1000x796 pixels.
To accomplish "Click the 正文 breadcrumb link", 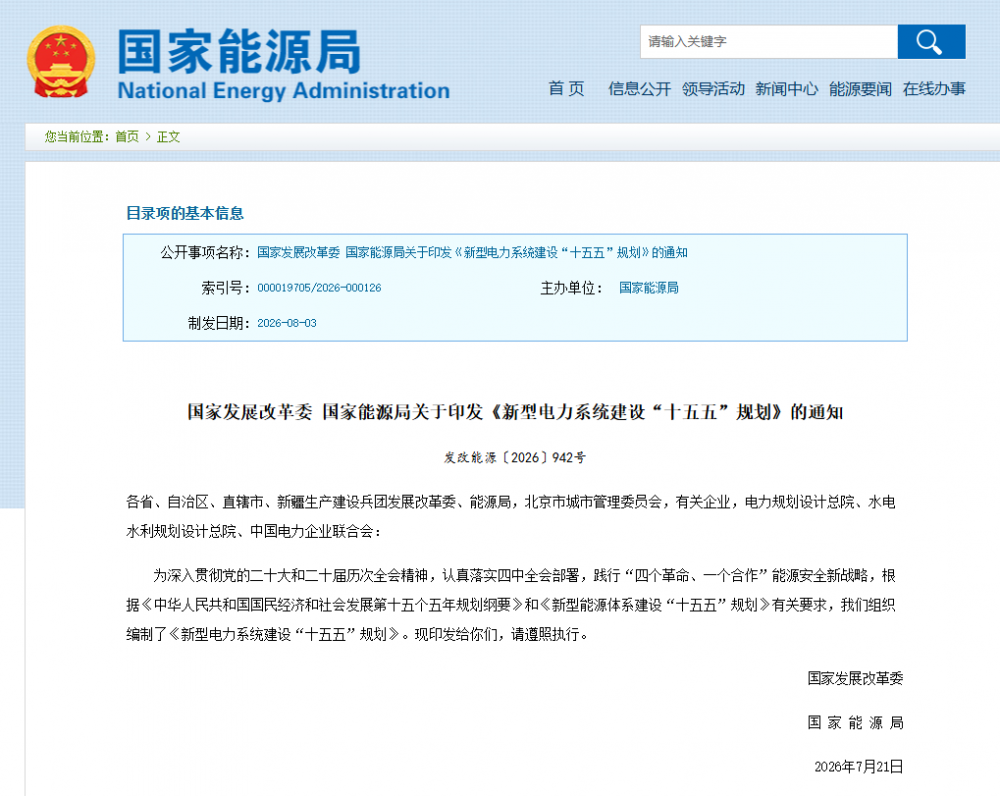I will coord(168,136).
